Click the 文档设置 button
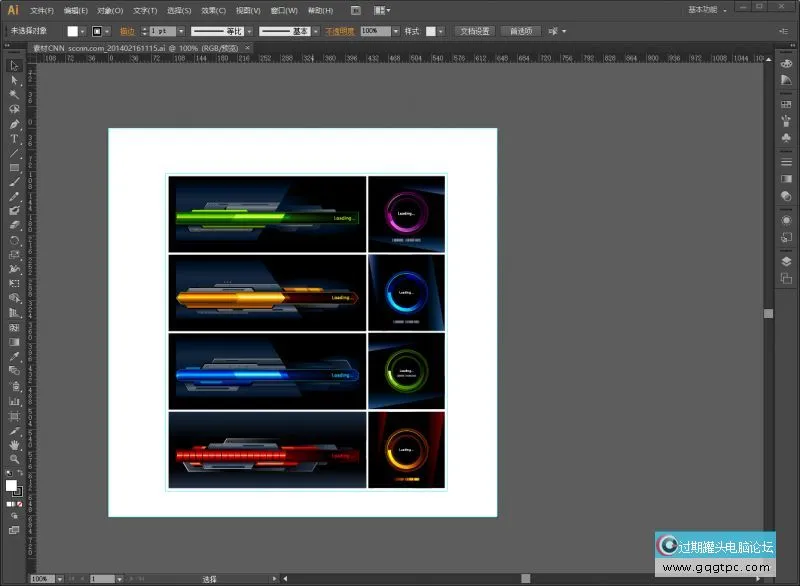 [475, 31]
